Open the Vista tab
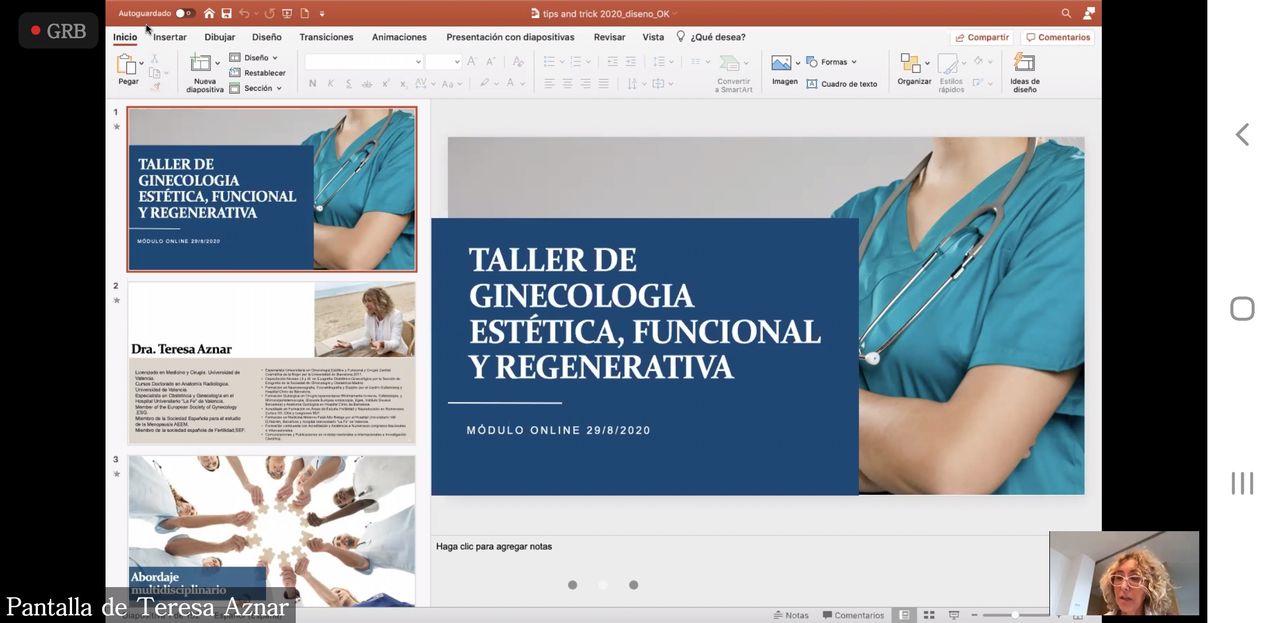This screenshot has width=1280, height=623. tap(653, 37)
